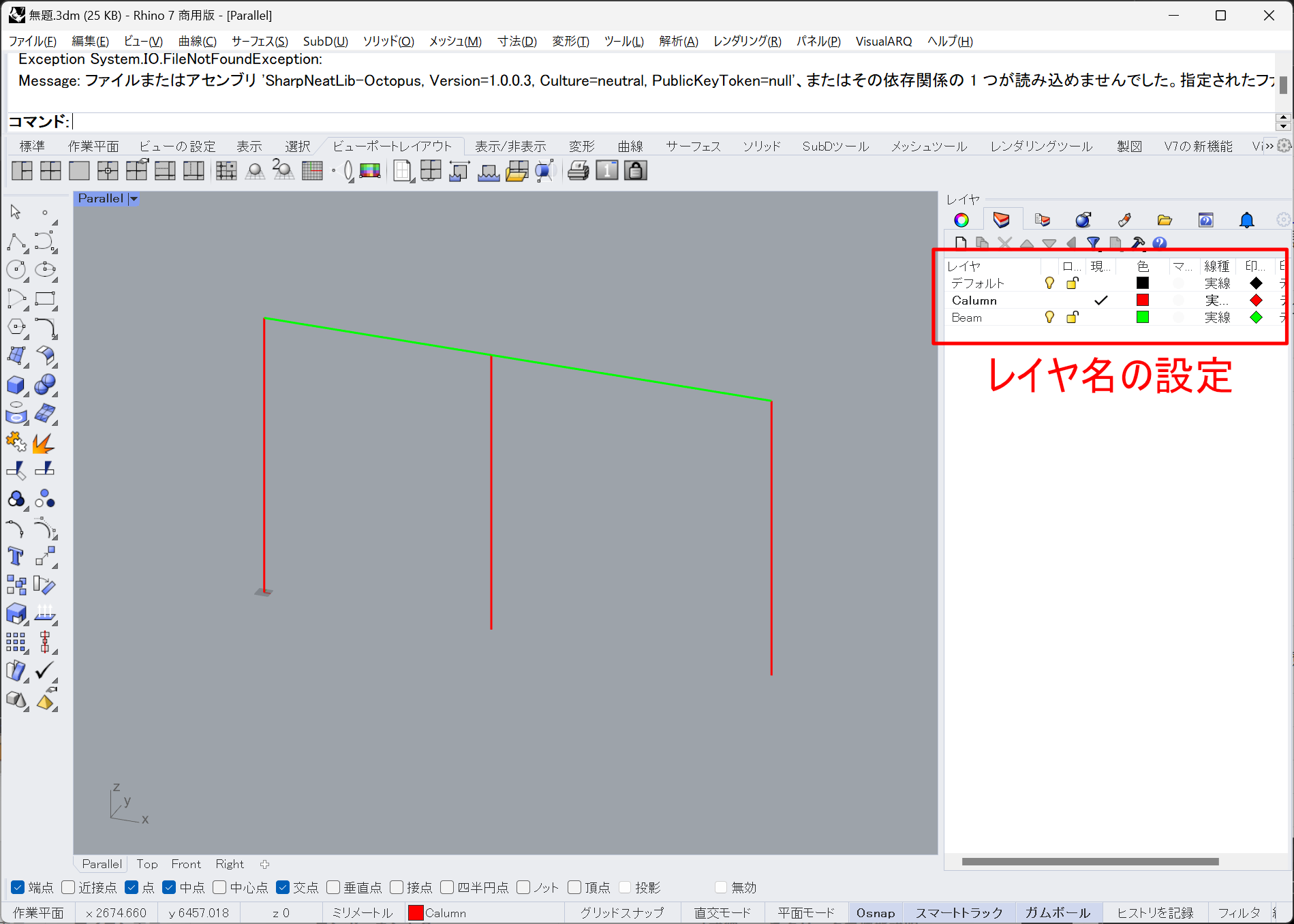Toggle the Beam layer lightbulb visibility
Screen dimensions: 1294x924
point(1049,318)
